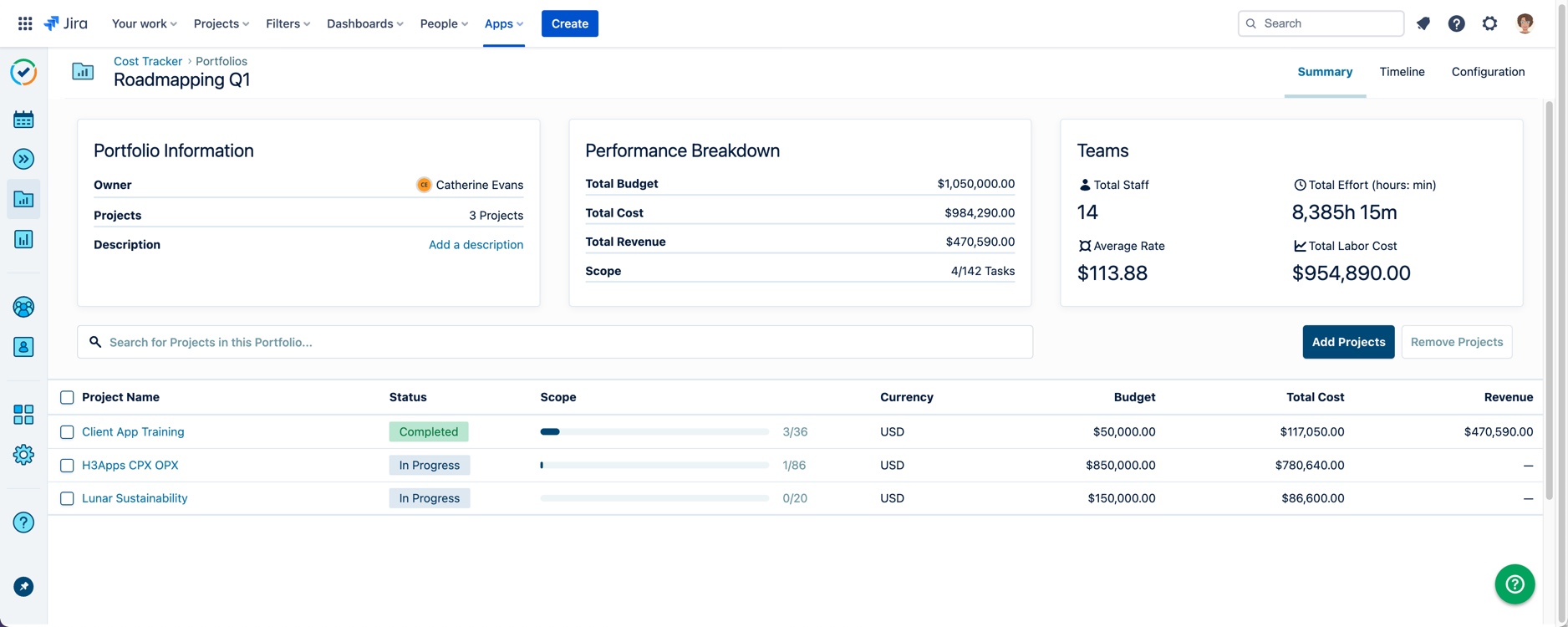This screenshot has height=627, width=1568.
Task: Open the four-squares apps icon in sidebar
Action: [23, 415]
